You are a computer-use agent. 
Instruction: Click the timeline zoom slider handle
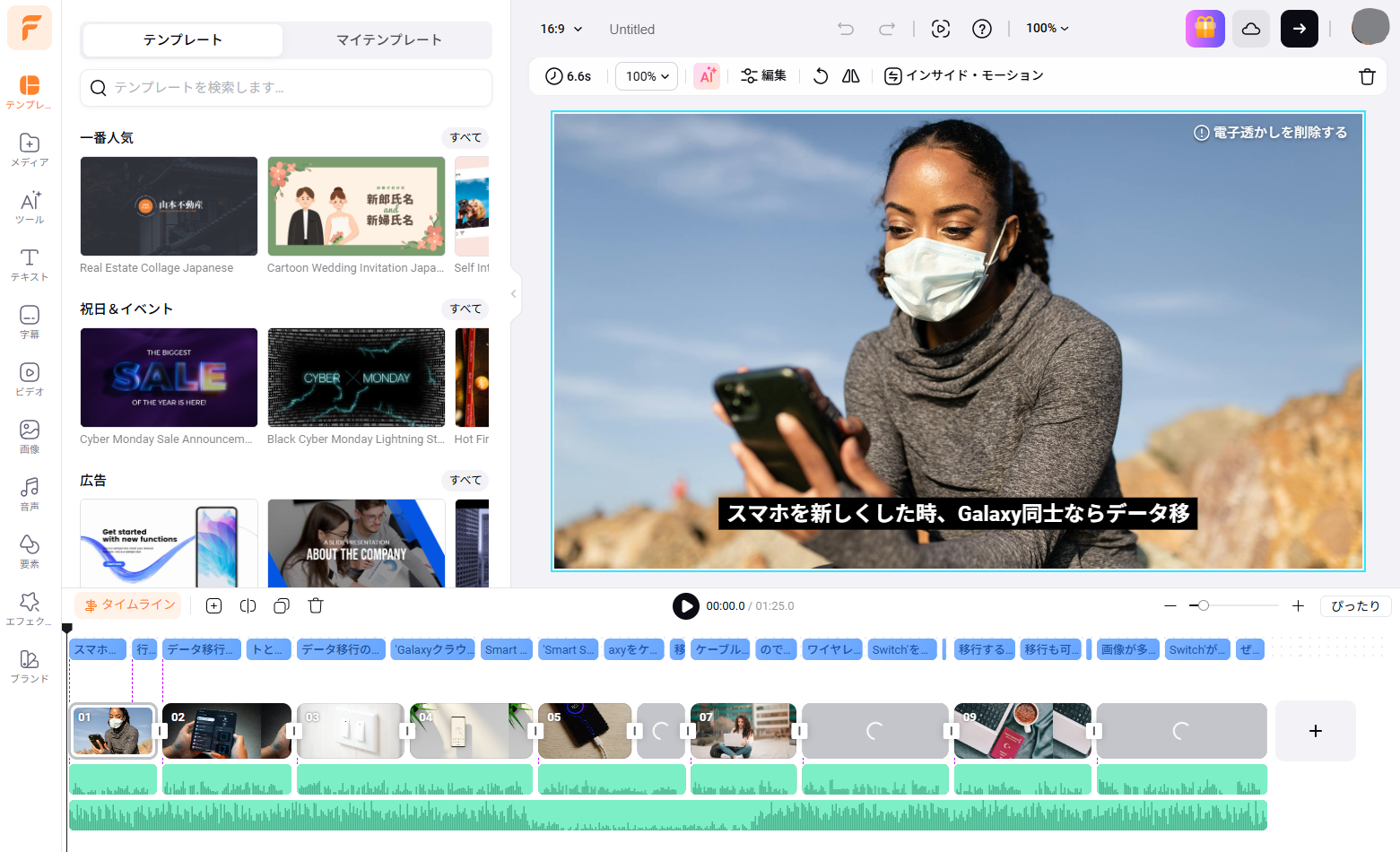click(1204, 606)
